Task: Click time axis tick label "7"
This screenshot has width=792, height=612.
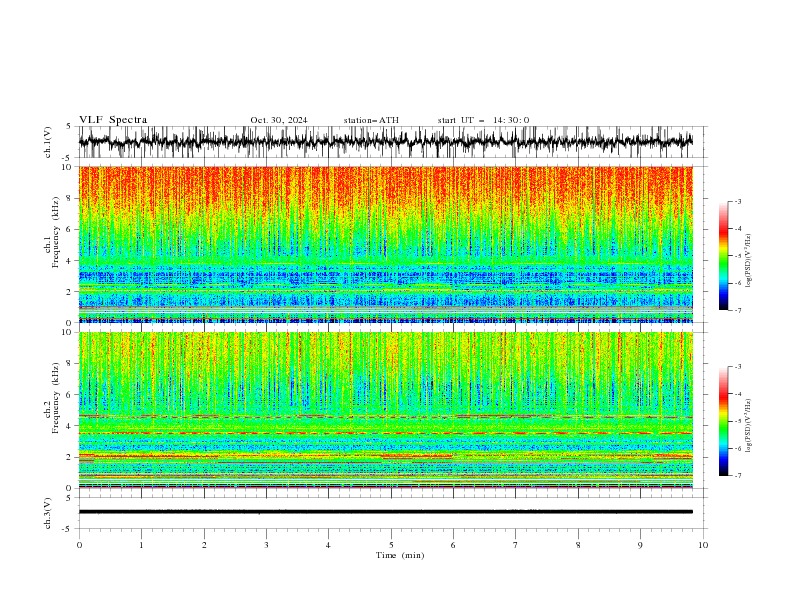Action: click(x=516, y=545)
